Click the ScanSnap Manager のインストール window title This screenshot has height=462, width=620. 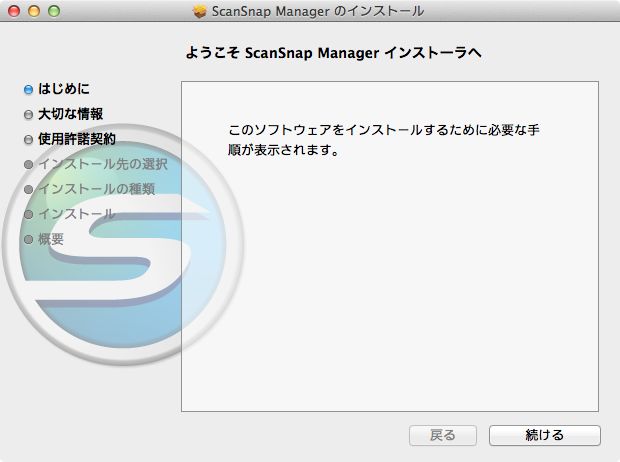point(318,11)
